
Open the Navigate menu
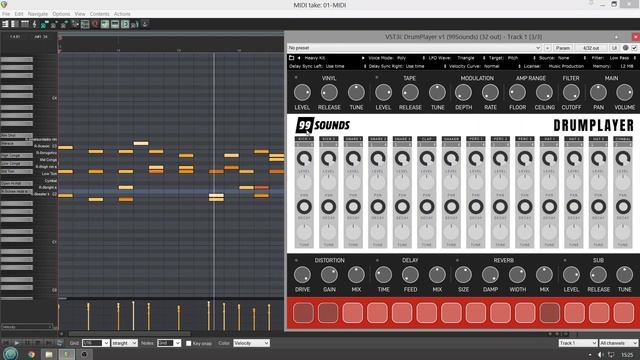[x=38, y=14]
